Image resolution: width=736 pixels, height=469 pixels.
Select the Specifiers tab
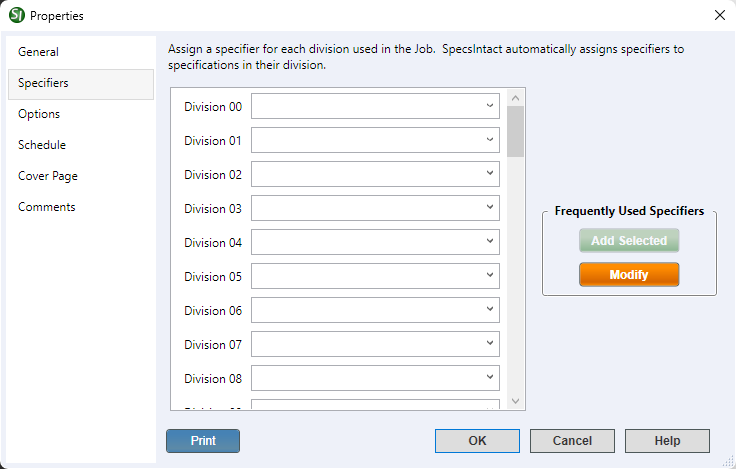(44, 83)
